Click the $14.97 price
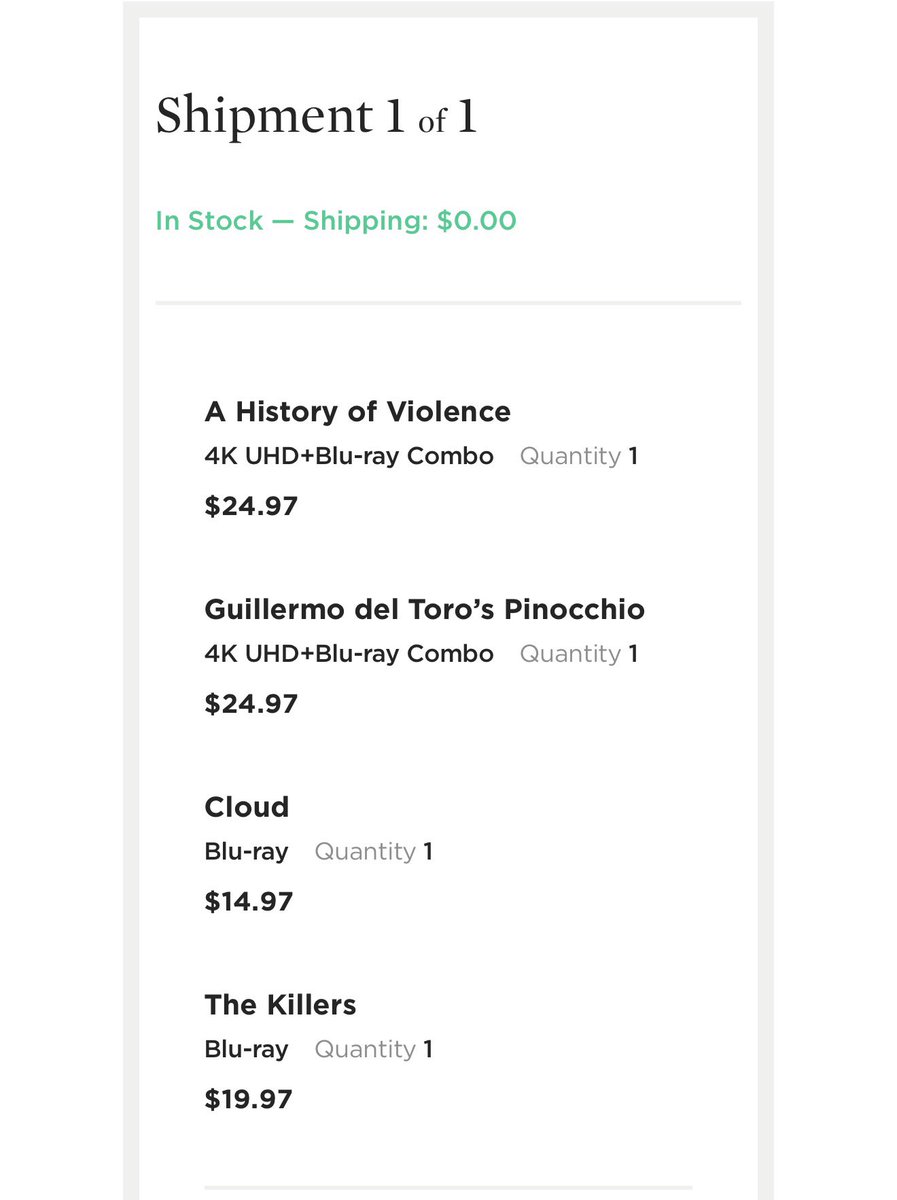Screen dimensions: 897x1200 [249, 902]
